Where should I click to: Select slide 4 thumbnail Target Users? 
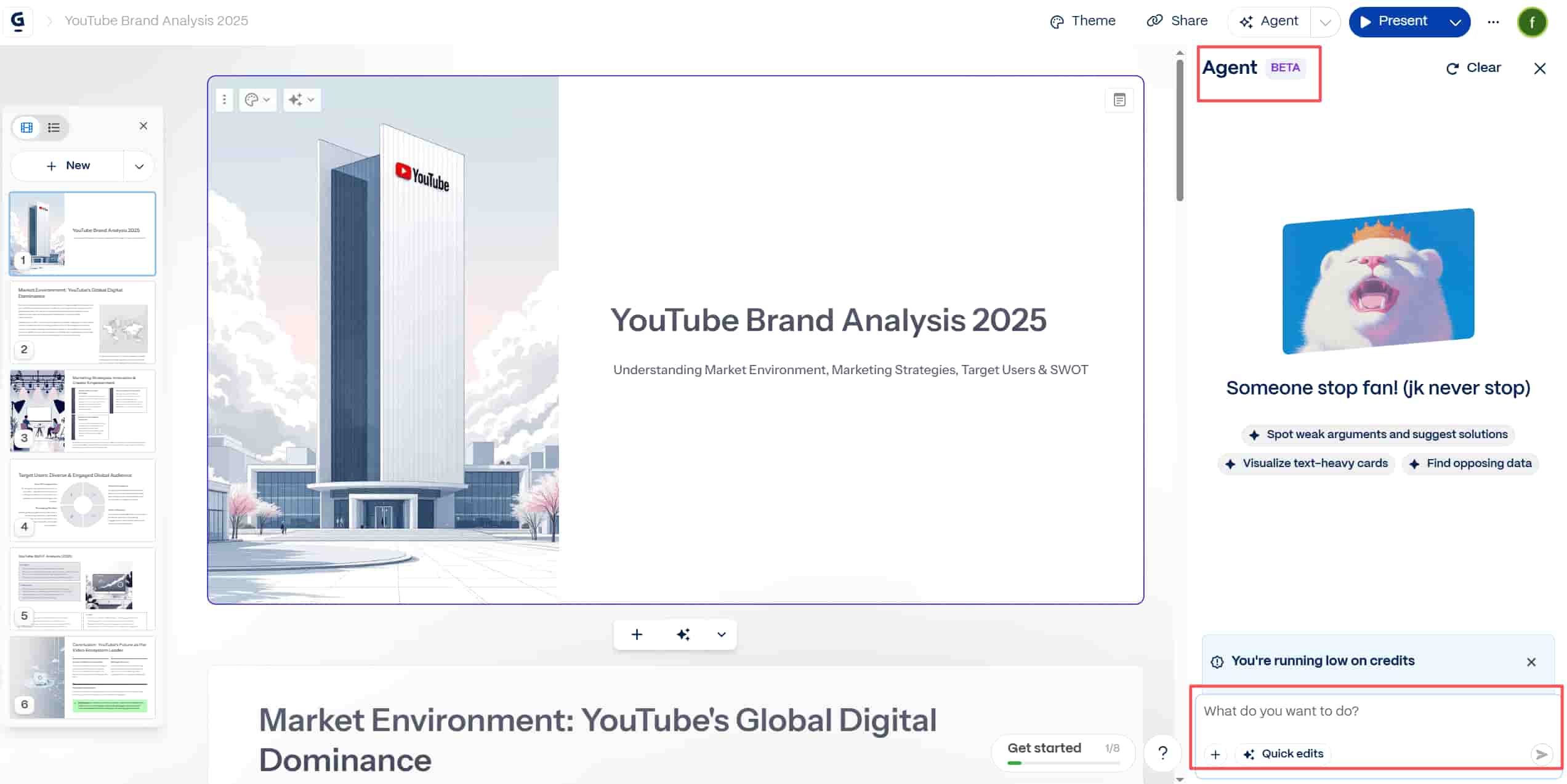pos(83,500)
